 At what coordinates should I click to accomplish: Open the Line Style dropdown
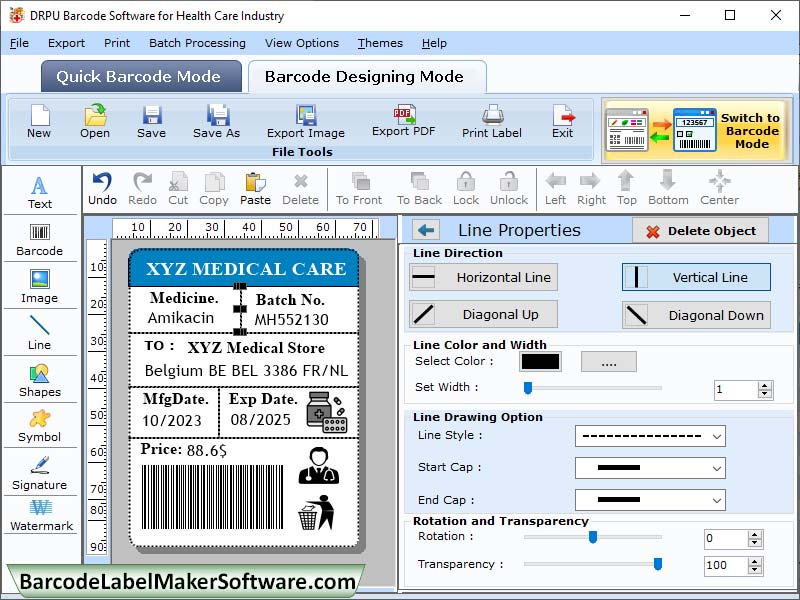[x=650, y=436]
